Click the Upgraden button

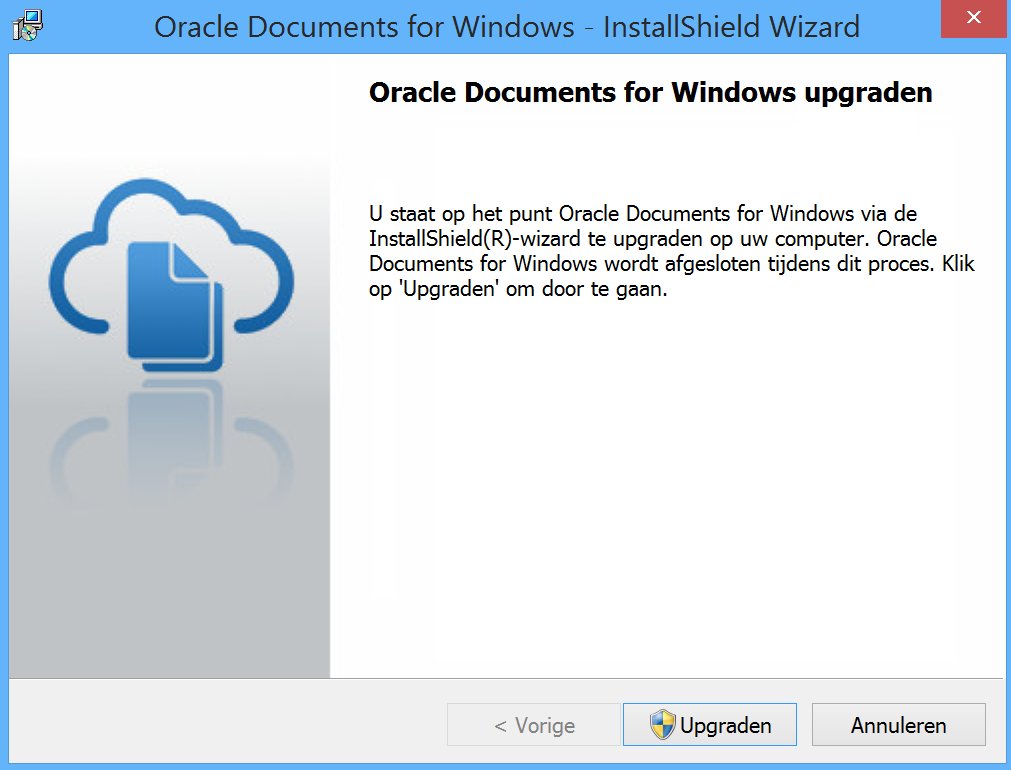[709, 725]
